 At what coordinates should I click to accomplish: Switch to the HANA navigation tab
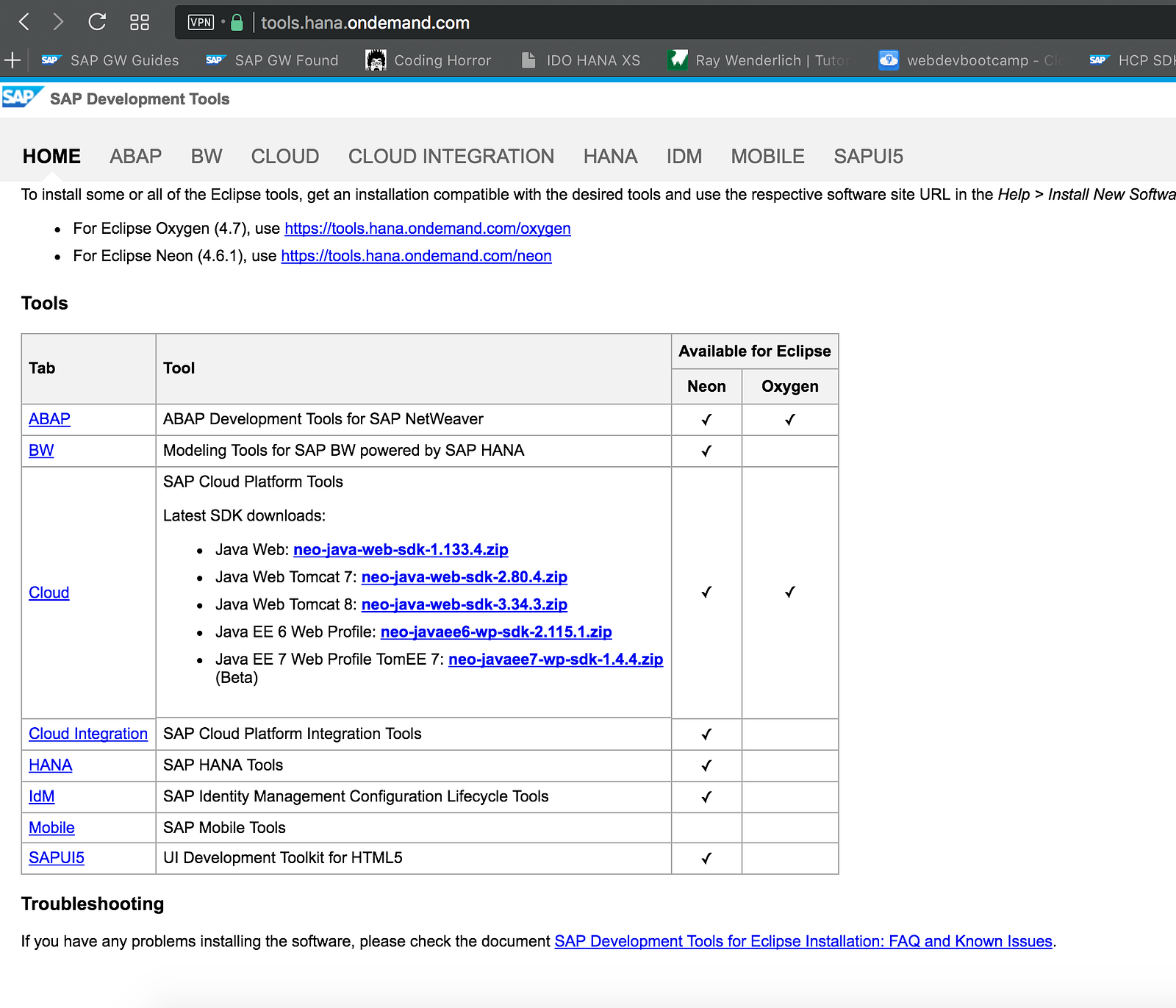[611, 157]
